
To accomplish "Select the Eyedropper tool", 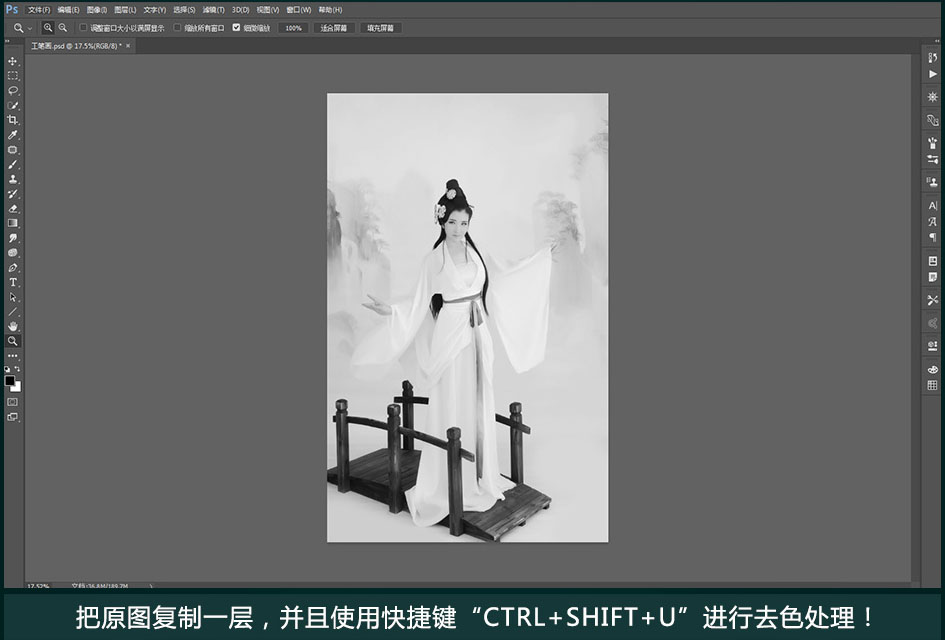I will 13,135.
